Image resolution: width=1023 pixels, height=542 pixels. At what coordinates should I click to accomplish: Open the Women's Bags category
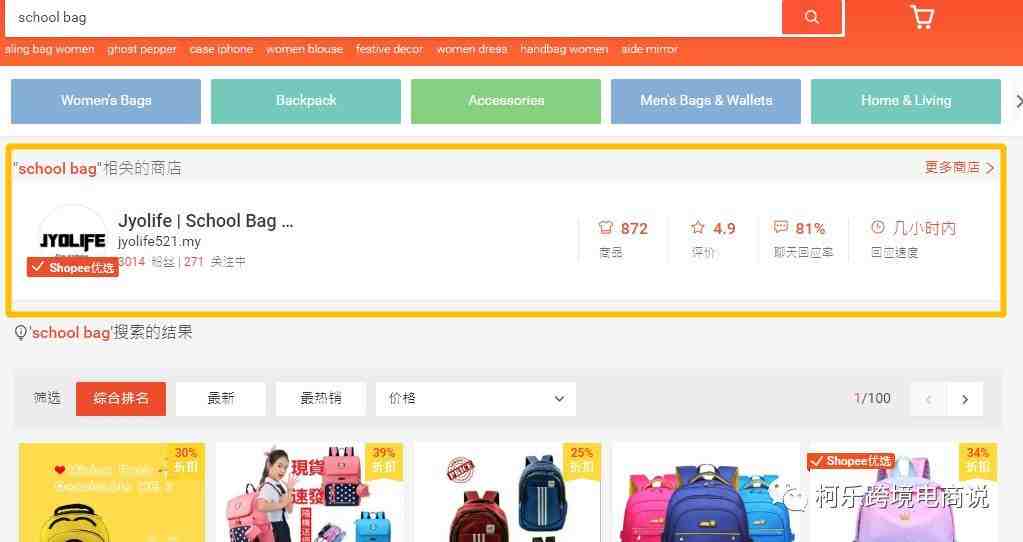pos(106,101)
